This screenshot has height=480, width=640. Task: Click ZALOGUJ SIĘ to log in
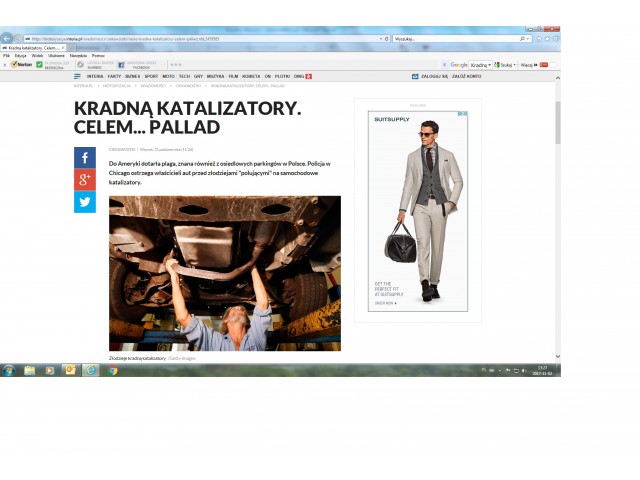click(x=432, y=76)
